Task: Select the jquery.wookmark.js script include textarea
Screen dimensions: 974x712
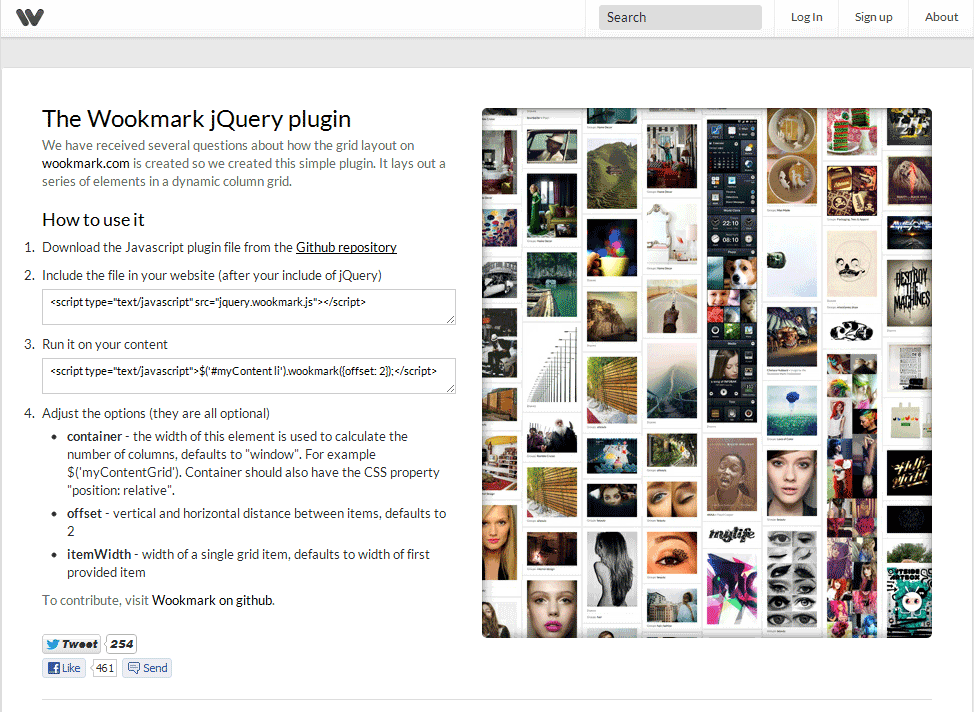Action: 248,307
